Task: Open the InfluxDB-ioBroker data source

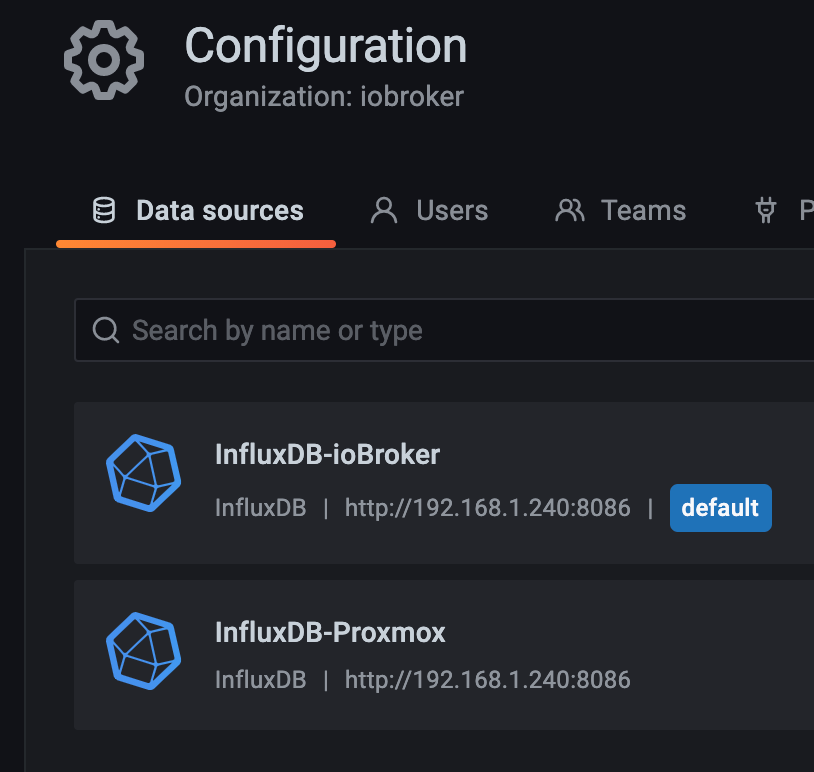Action: 444,482
